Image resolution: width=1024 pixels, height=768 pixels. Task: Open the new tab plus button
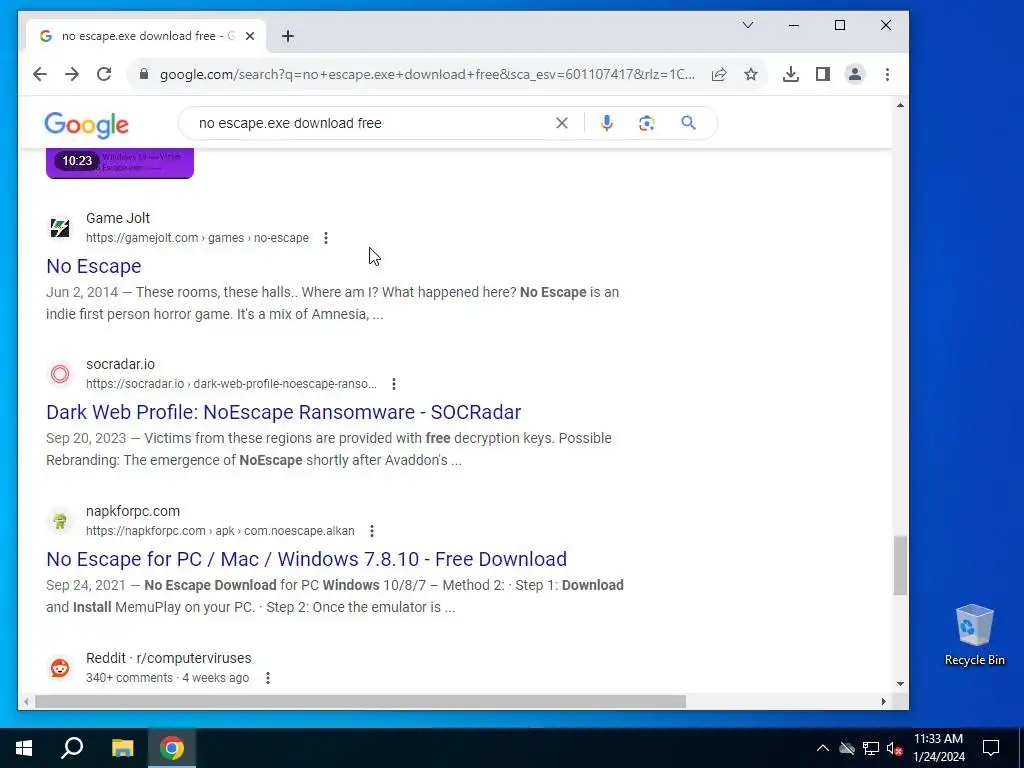pyautogui.click(x=288, y=36)
